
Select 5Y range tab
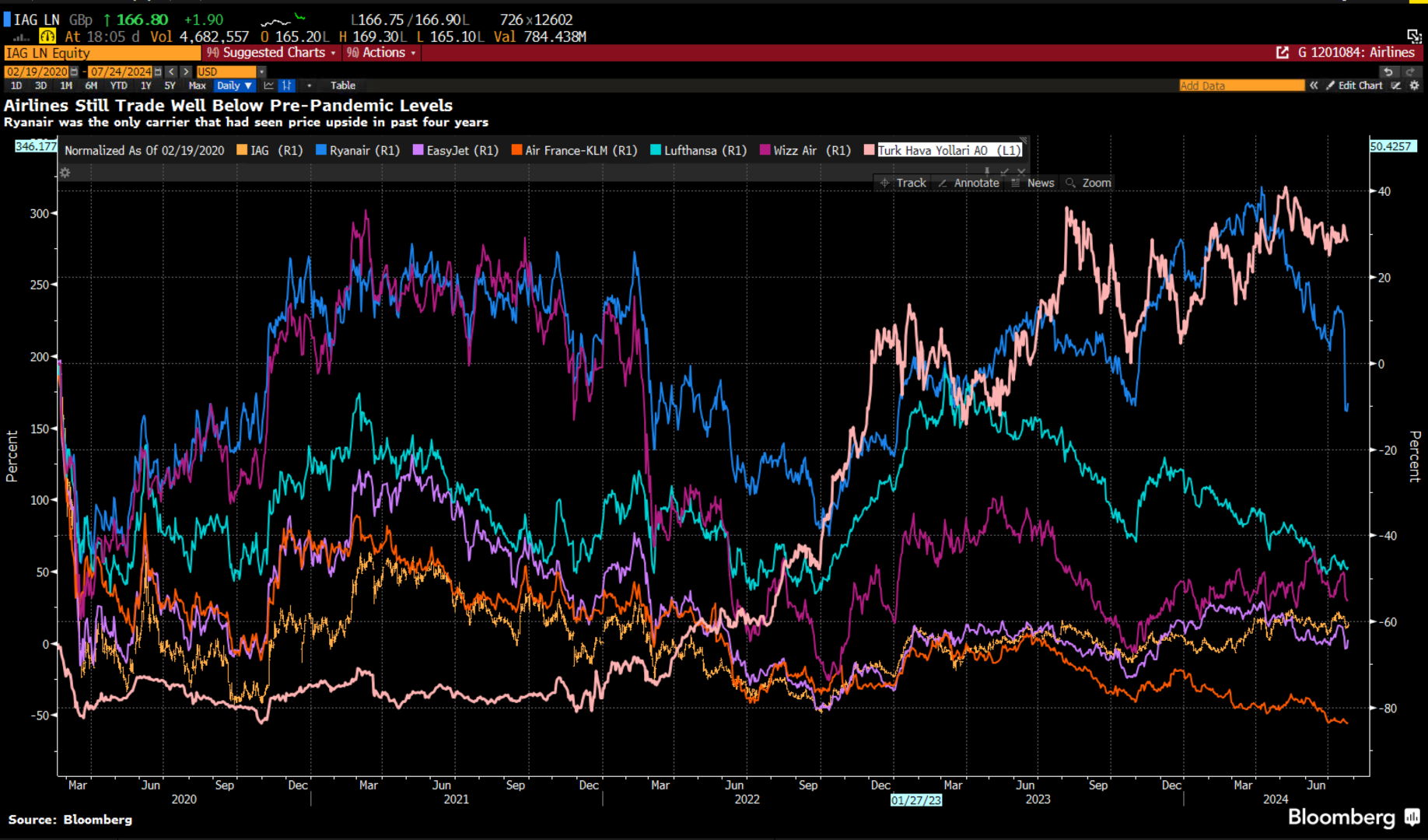[x=170, y=86]
